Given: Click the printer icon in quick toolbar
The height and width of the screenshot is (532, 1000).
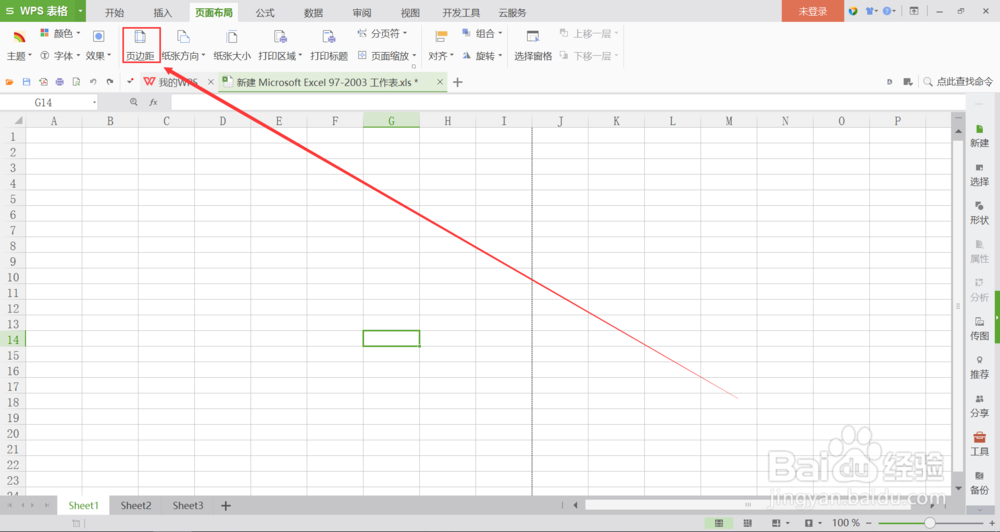Looking at the screenshot, I should point(59,82).
